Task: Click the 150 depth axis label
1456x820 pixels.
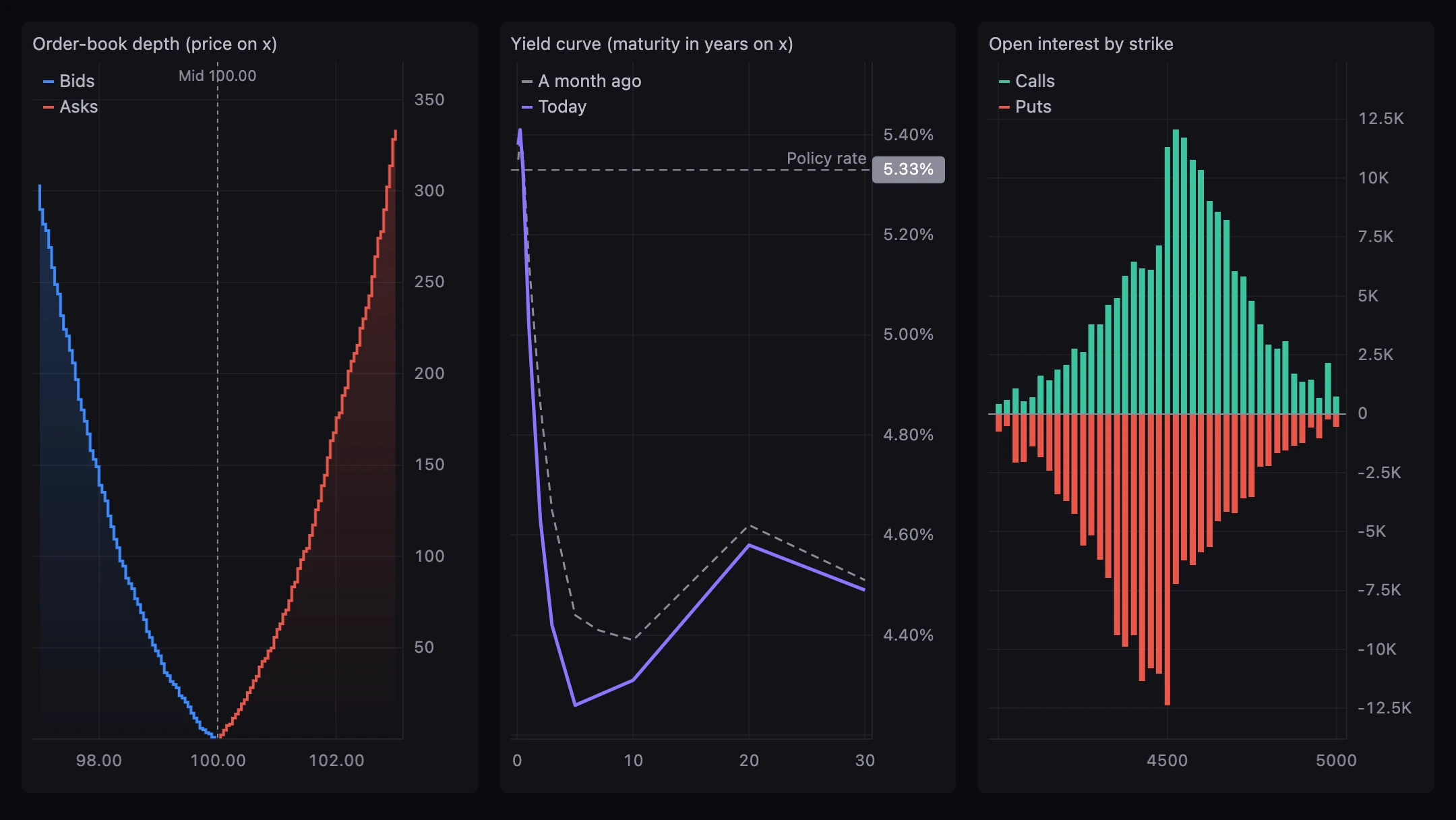Action: 429,465
